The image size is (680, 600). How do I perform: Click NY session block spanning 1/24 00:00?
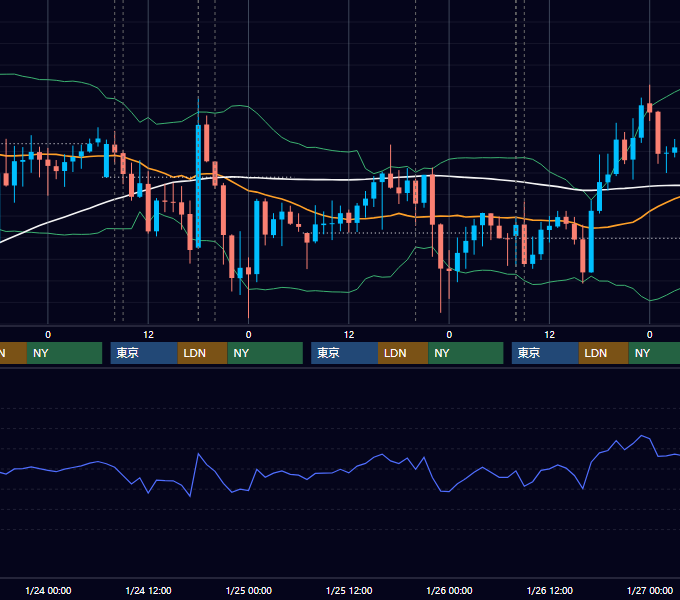pos(64,353)
